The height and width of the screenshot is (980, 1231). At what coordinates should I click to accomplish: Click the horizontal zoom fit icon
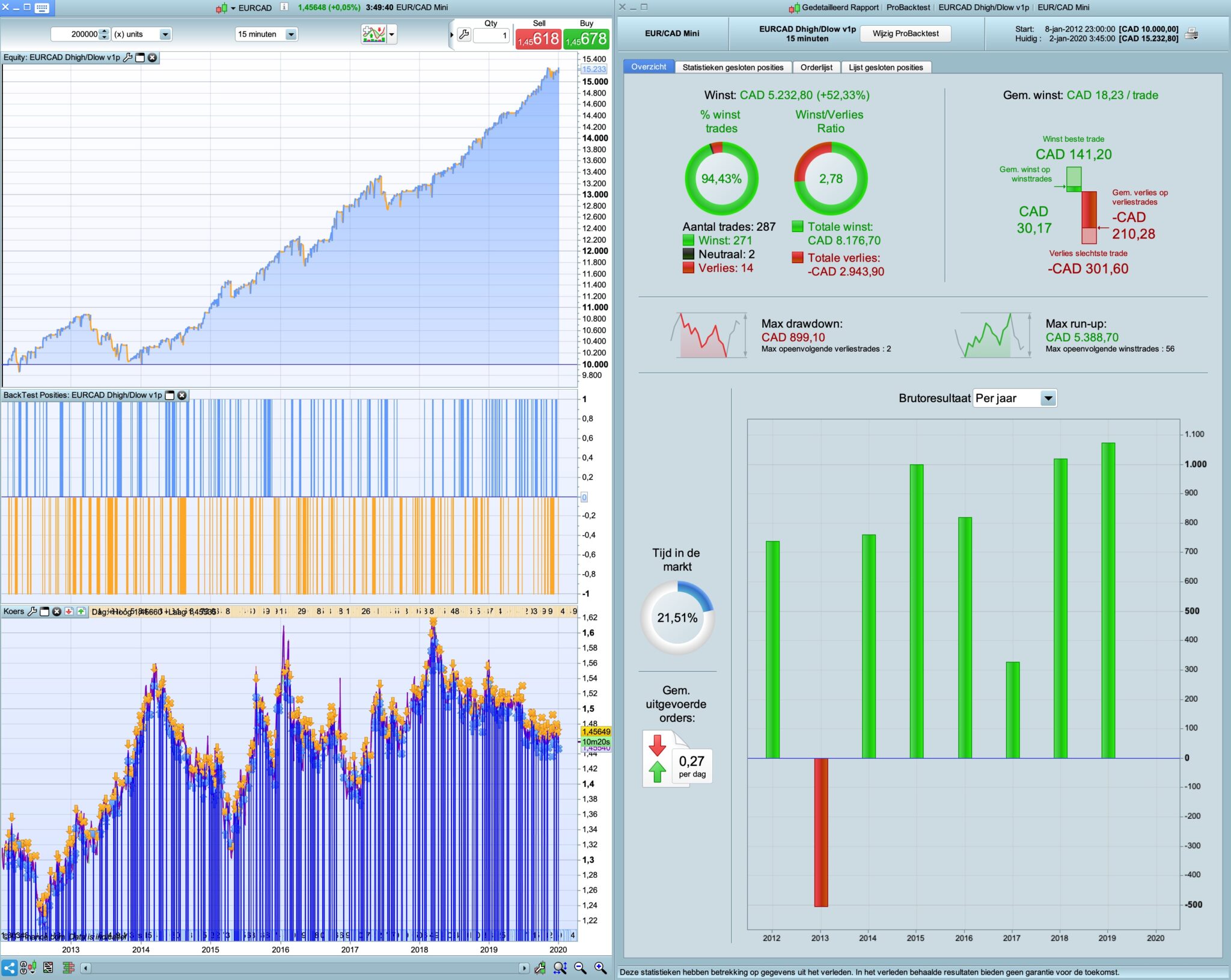pos(560,967)
